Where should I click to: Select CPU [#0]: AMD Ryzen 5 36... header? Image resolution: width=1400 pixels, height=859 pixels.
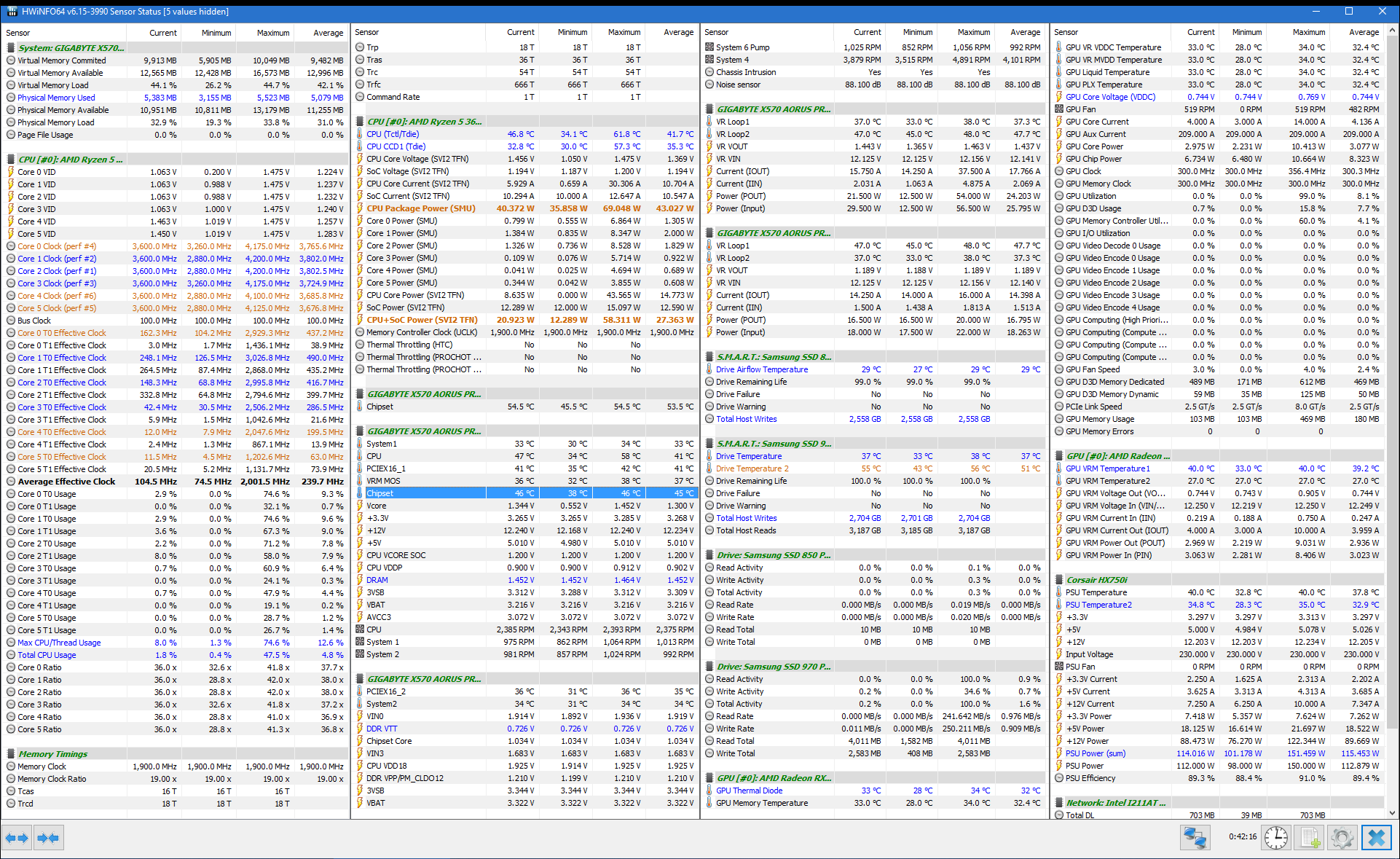525,122
